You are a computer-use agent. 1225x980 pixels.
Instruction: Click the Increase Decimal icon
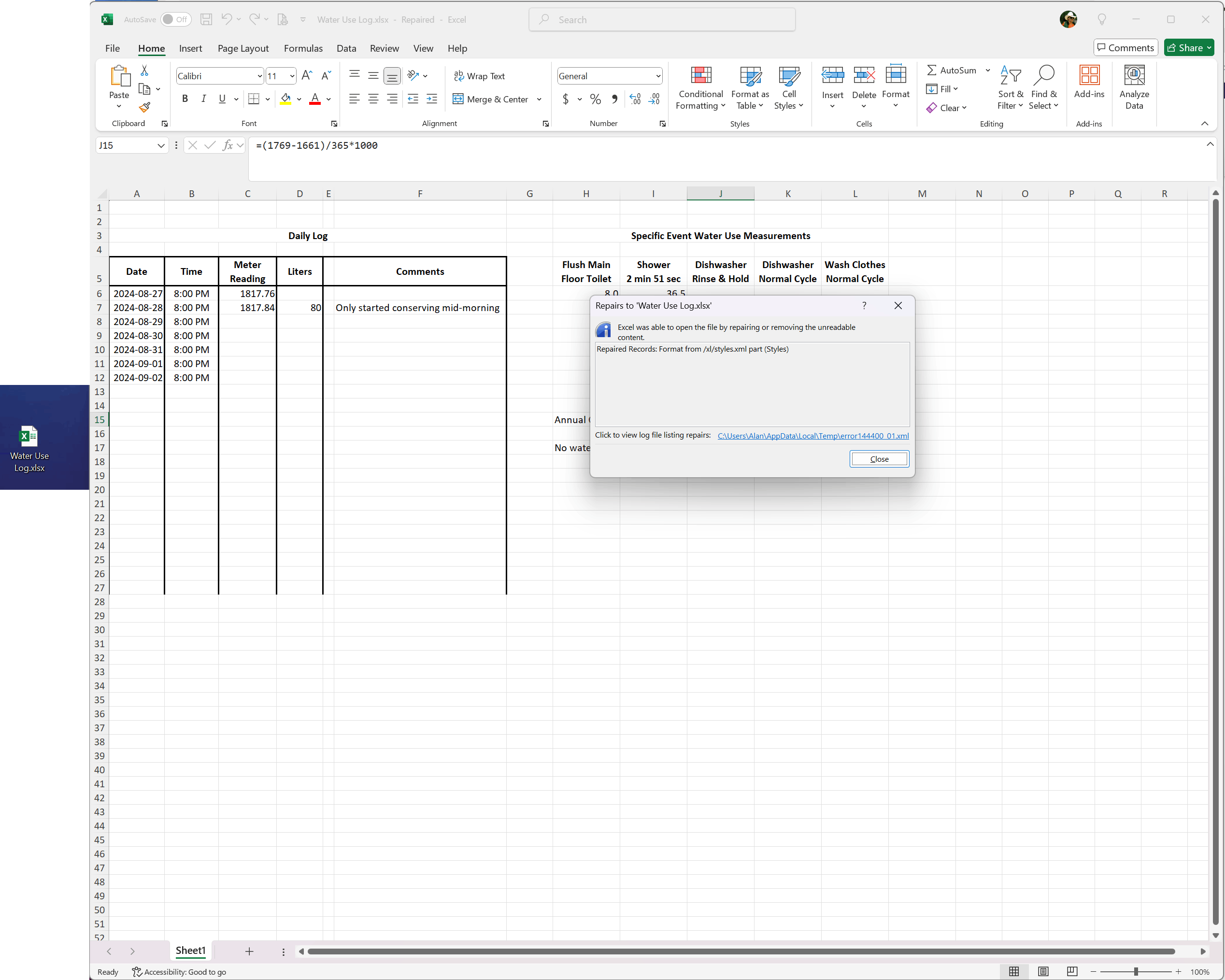pyautogui.click(x=635, y=99)
